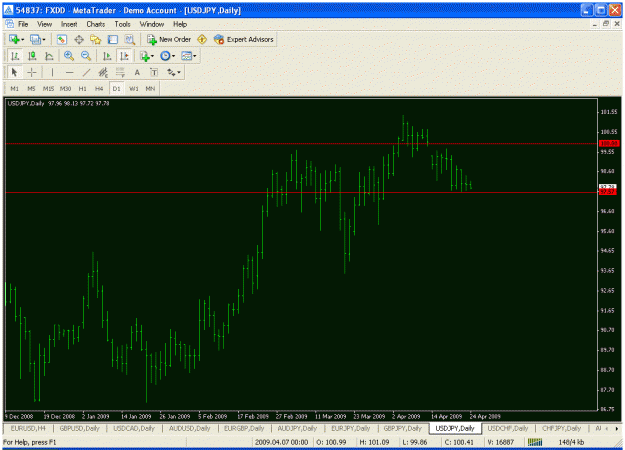This screenshot has width=625, height=450.
Task: Click connection status bars in status bar
Action: tap(535, 442)
